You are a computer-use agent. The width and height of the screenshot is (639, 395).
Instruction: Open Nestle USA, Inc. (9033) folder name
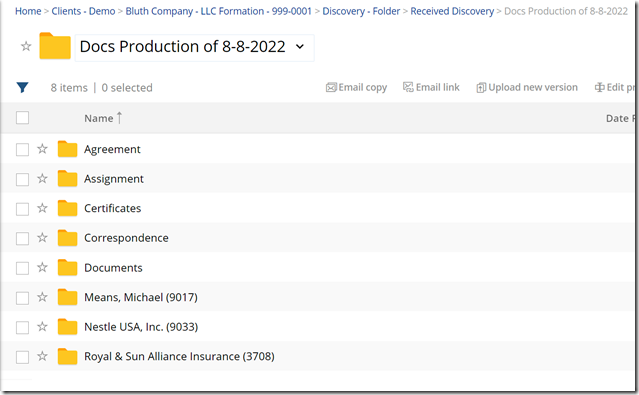pos(141,327)
